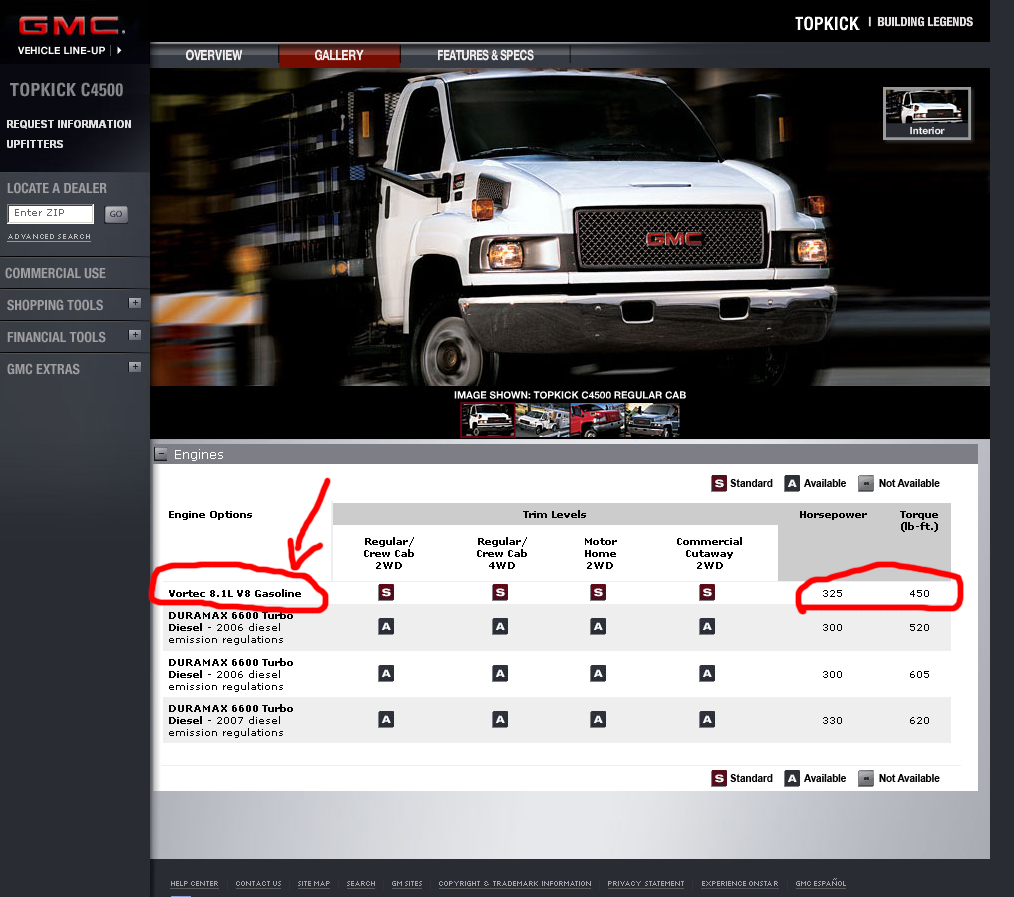
Task: Open the Upfitters link
Action: click(35, 144)
